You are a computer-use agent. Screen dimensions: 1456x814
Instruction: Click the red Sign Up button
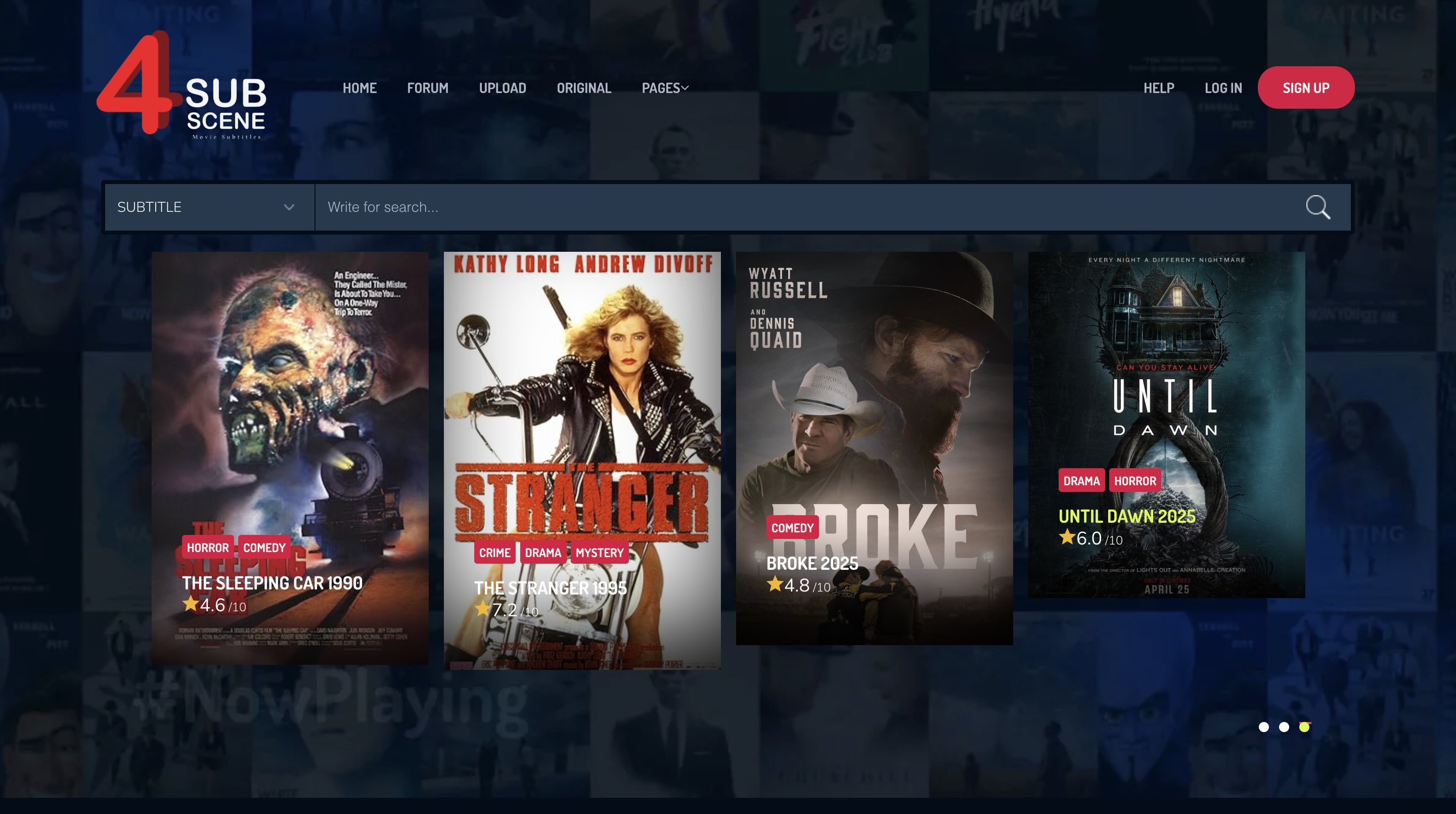(1306, 87)
